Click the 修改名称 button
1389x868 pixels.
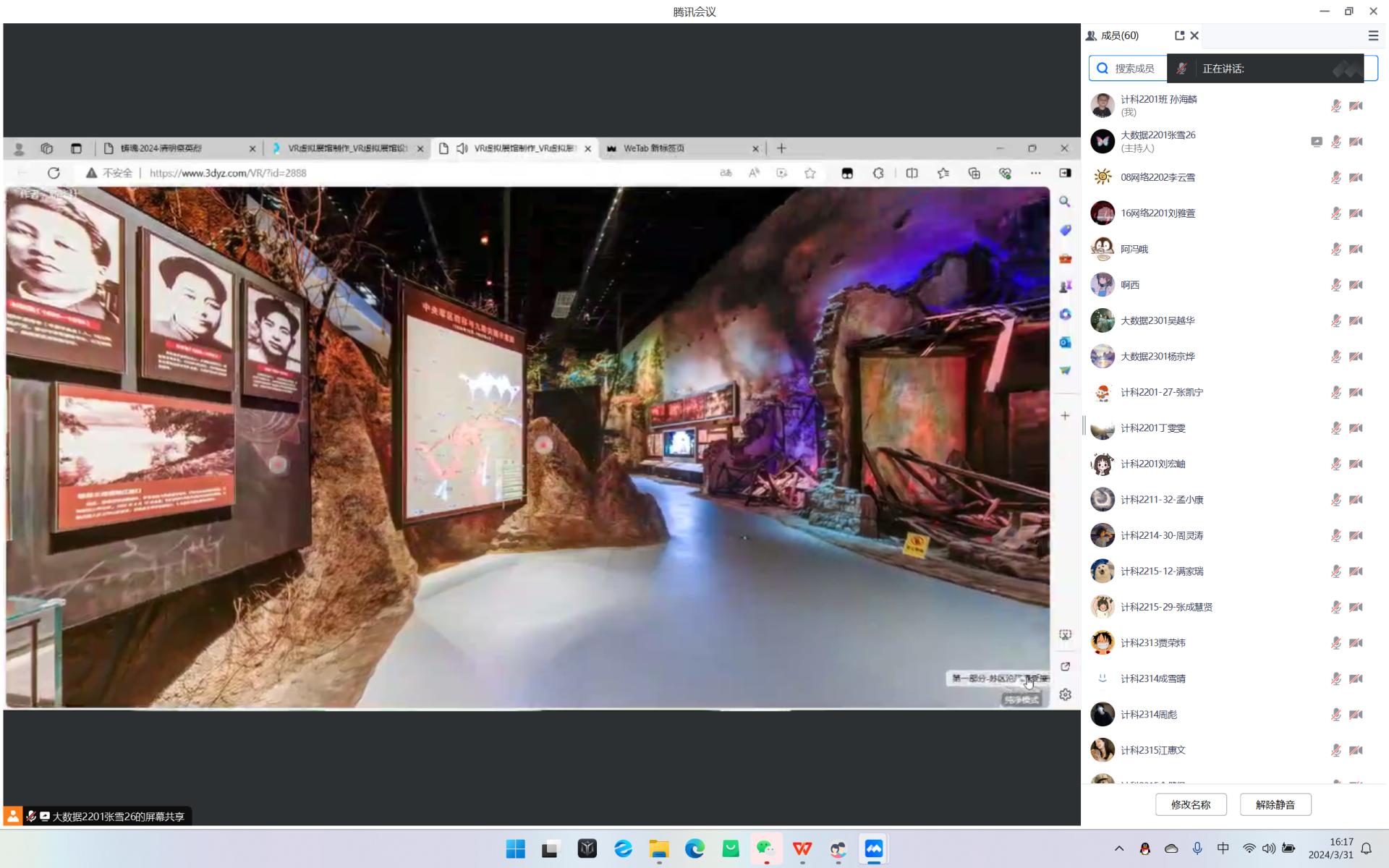[x=1190, y=804]
